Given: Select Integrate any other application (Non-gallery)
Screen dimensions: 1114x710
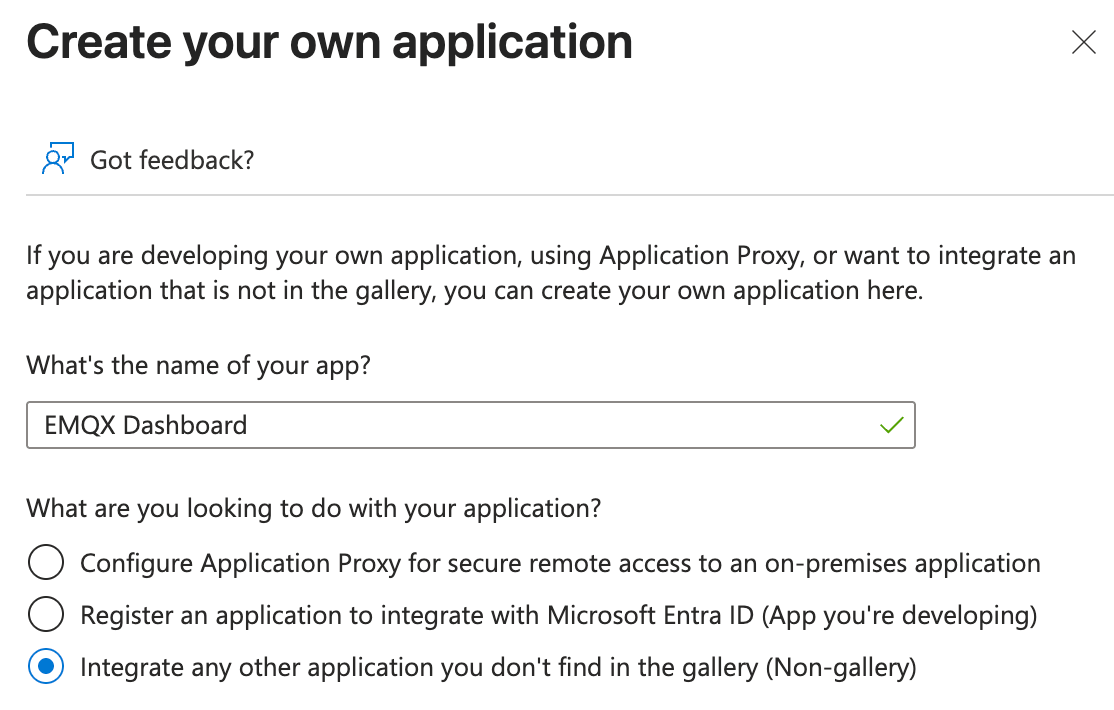Looking at the screenshot, I should pos(46,666).
